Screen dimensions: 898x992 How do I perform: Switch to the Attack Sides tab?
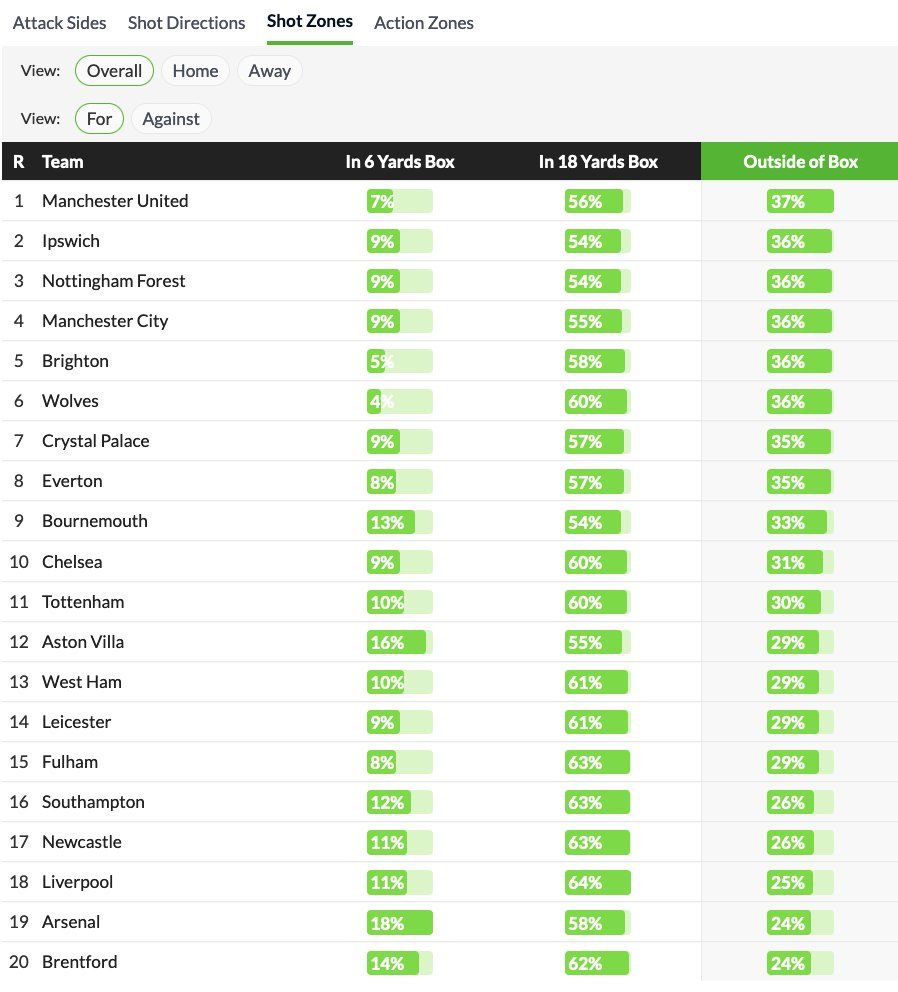tap(59, 23)
